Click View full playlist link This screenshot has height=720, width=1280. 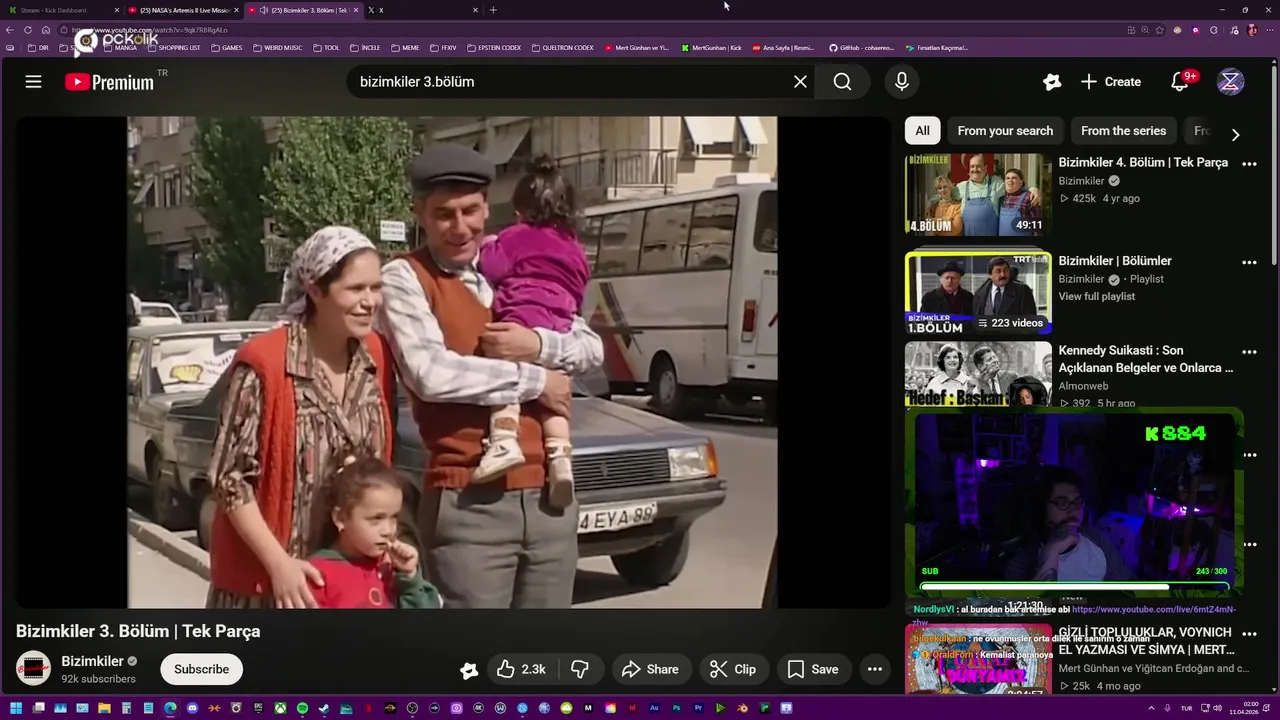1097,296
